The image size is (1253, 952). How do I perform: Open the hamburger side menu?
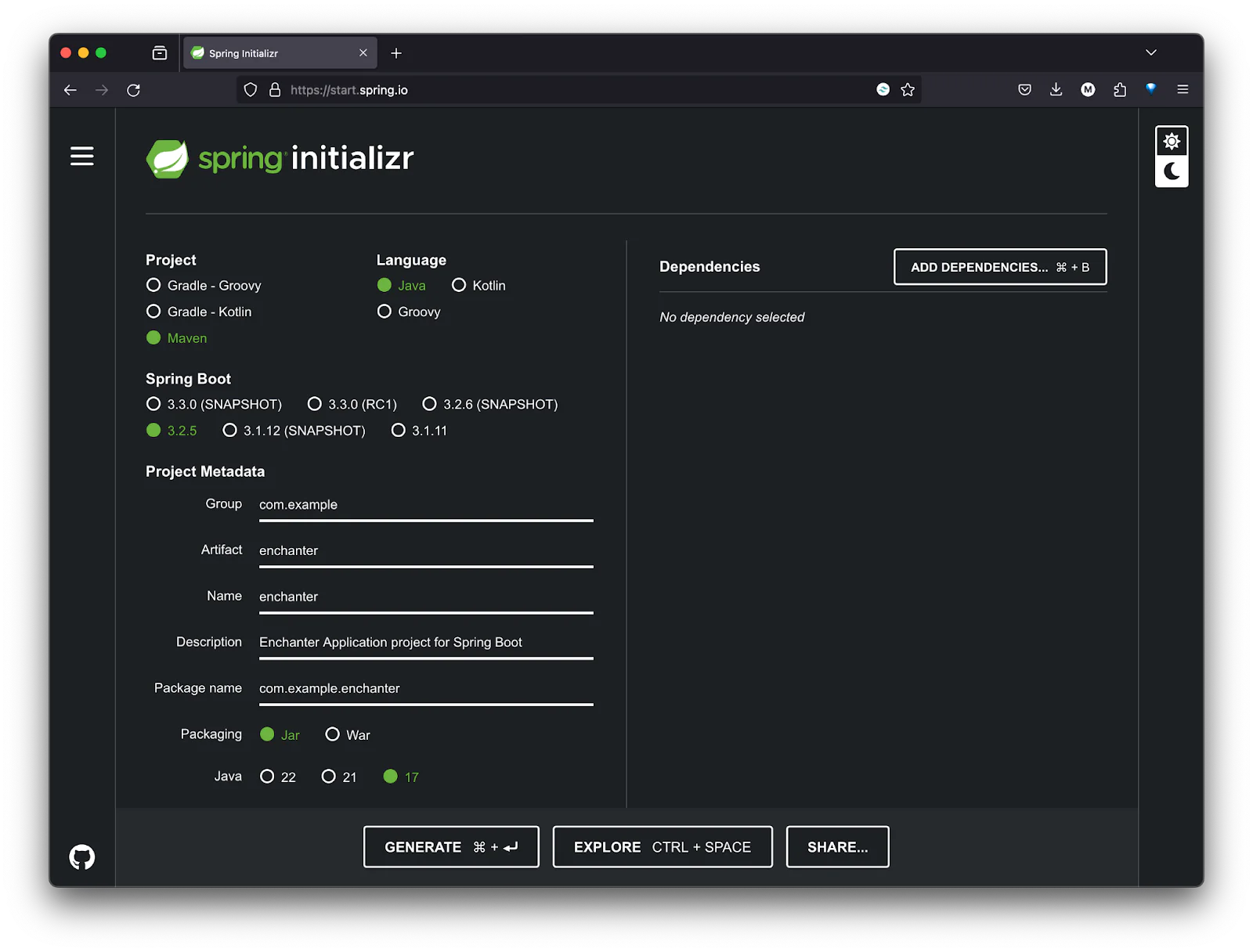tap(82, 156)
